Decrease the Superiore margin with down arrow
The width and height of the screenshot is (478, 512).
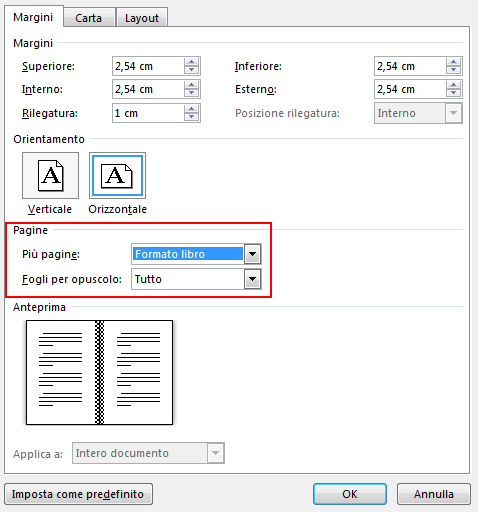(x=191, y=70)
